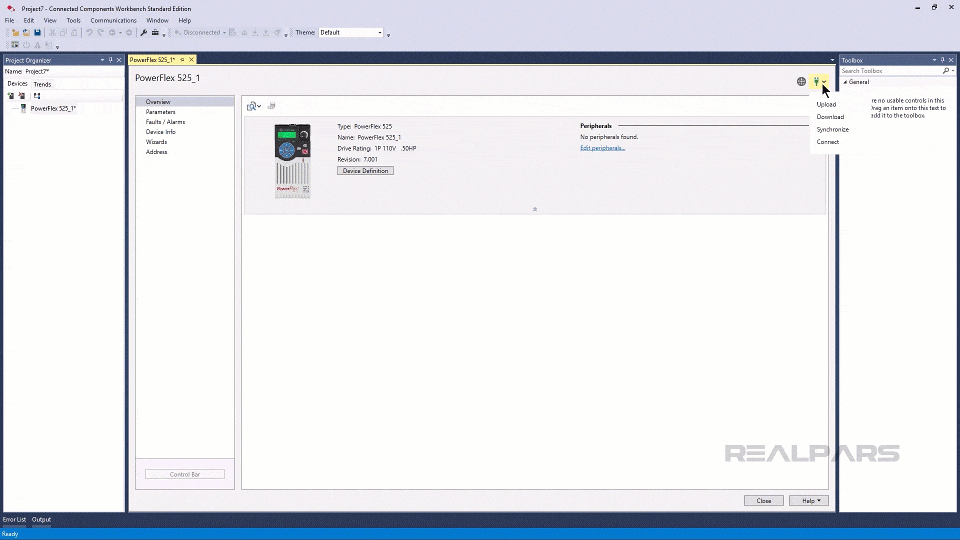Click the third network icon under Devices tab
The width and height of the screenshot is (960, 540).
pyautogui.click(x=37, y=96)
